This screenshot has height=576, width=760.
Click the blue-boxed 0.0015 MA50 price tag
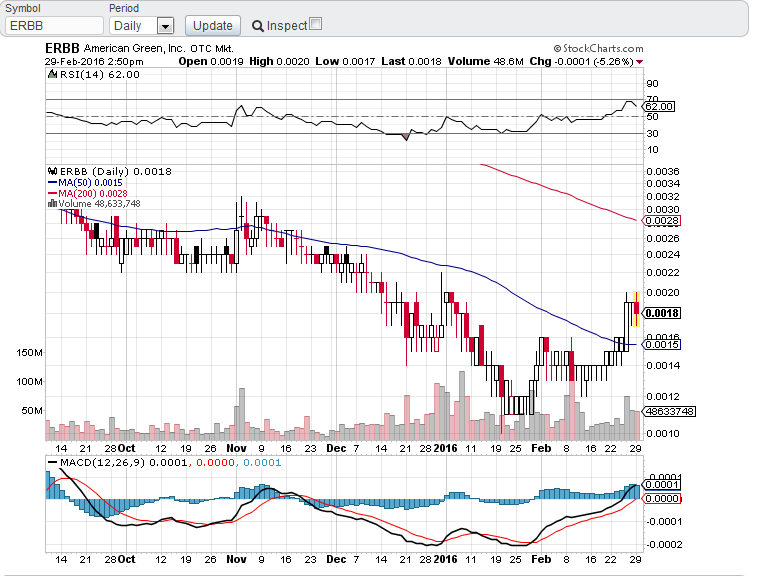[x=661, y=345]
